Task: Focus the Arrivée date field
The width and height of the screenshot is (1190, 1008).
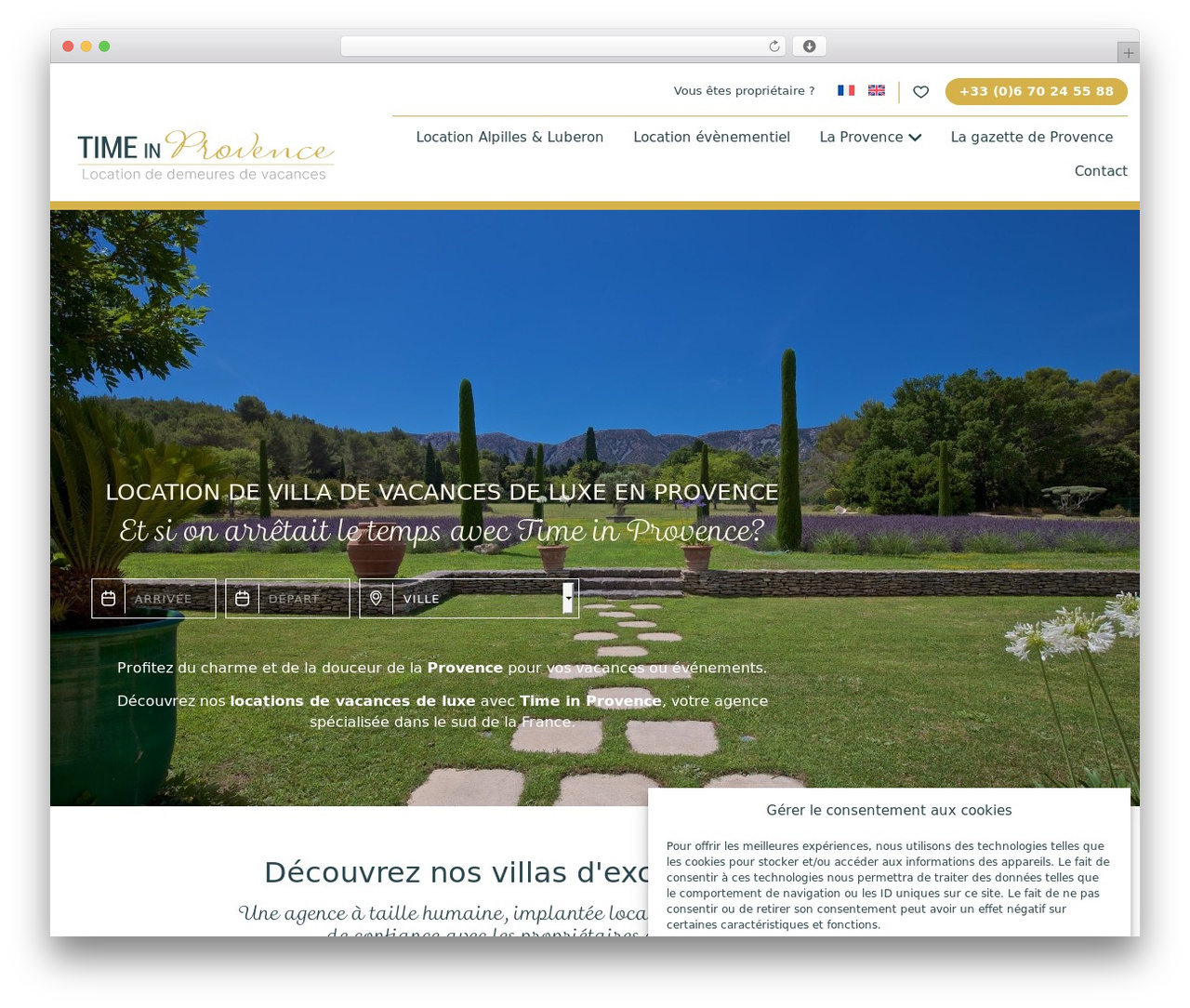Action: (153, 599)
